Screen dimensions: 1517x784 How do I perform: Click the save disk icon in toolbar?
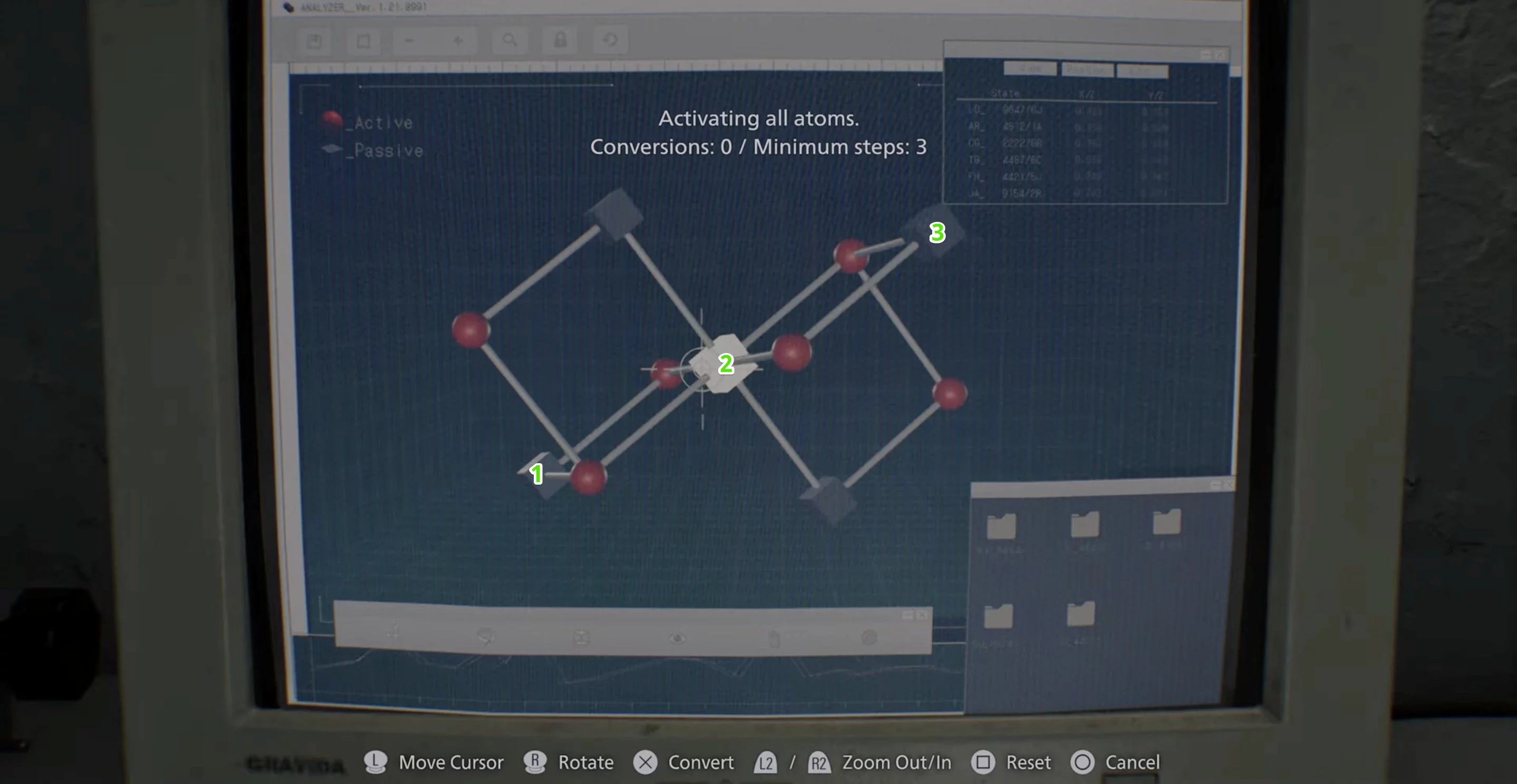point(315,41)
